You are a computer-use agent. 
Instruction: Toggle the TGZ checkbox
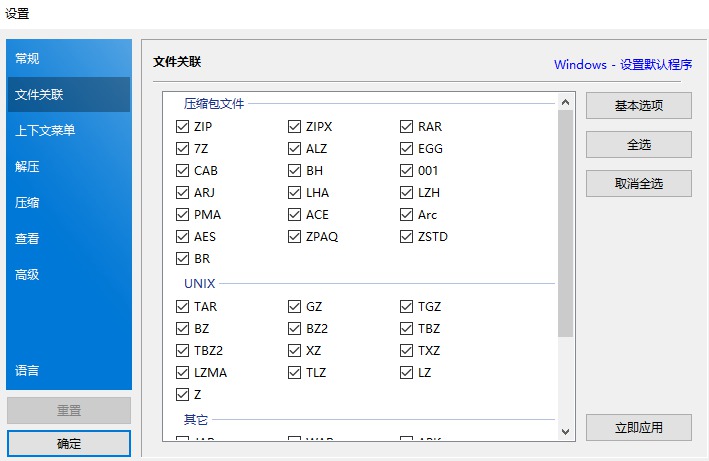(406, 307)
